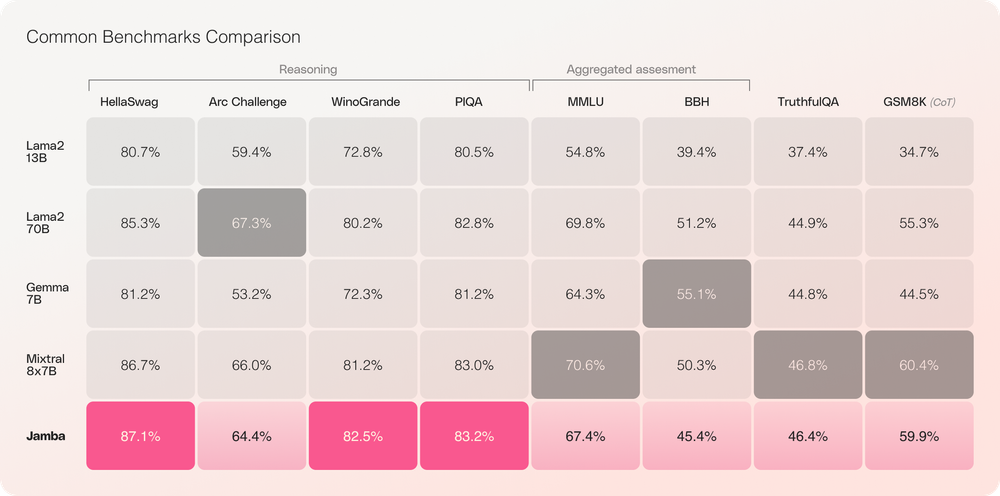Select the Gemma 7B BBH 55.1% cell
This screenshot has width=1000, height=496.
pyautogui.click(x=696, y=294)
